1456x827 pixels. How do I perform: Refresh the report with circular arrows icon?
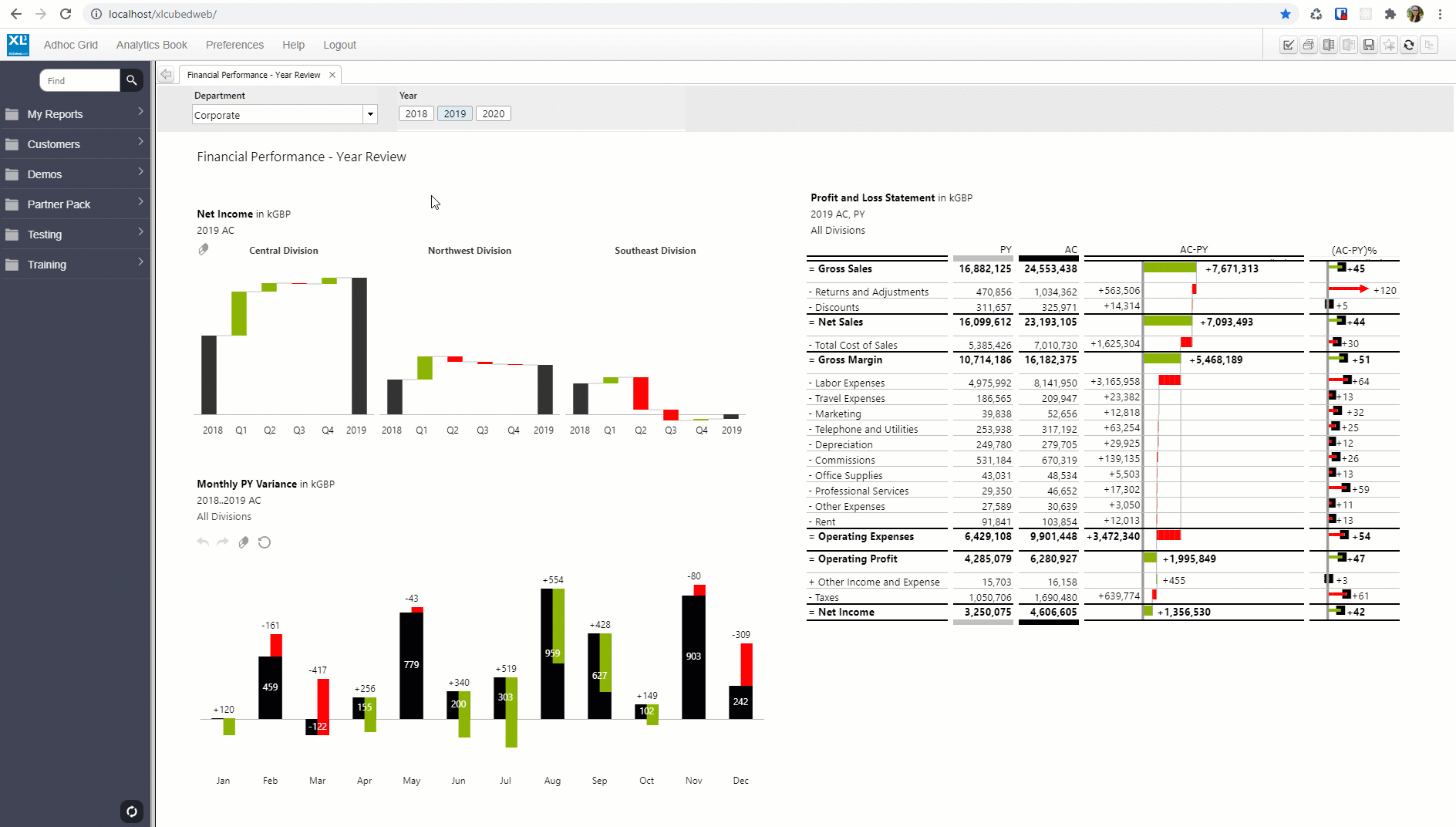pos(1409,45)
